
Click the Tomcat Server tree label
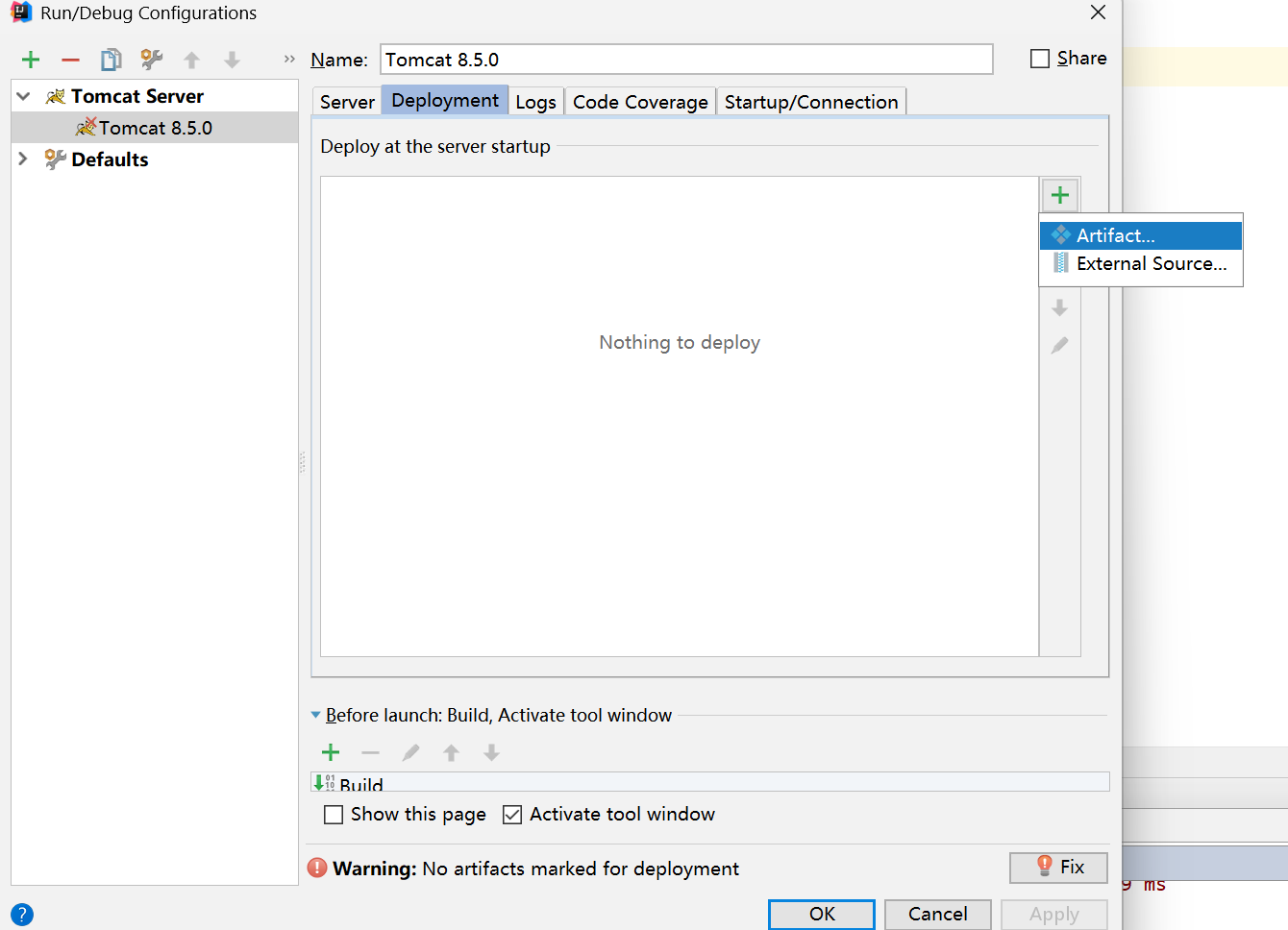137,96
